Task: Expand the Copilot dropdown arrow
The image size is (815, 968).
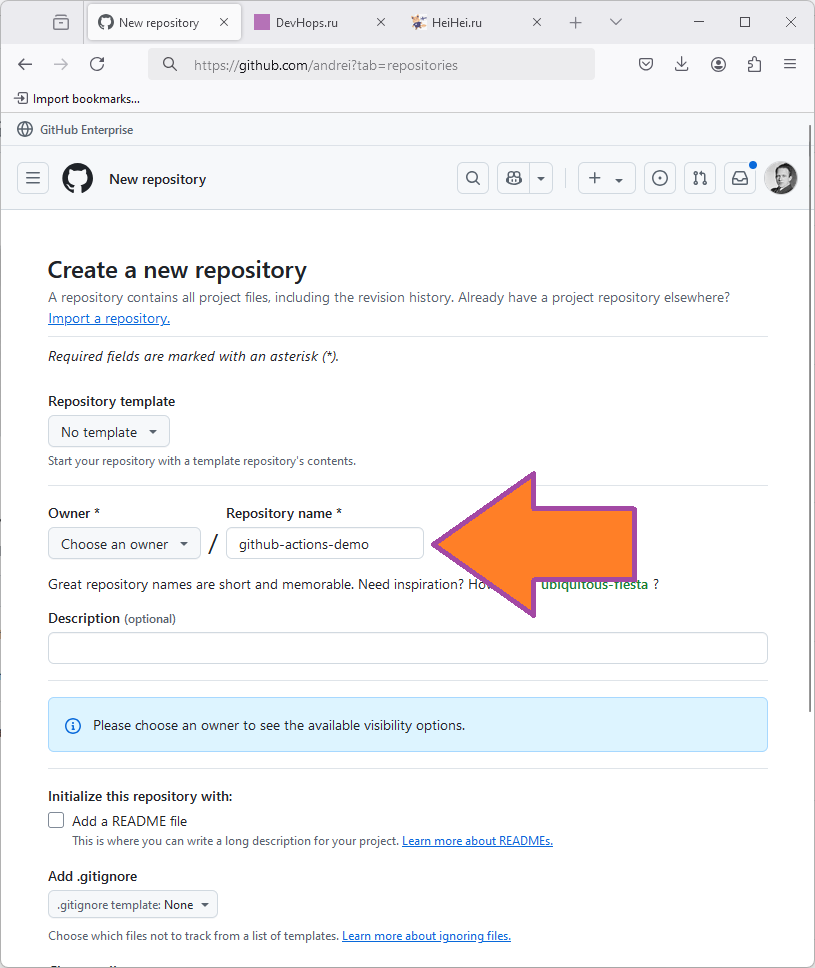Action: point(541,178)
